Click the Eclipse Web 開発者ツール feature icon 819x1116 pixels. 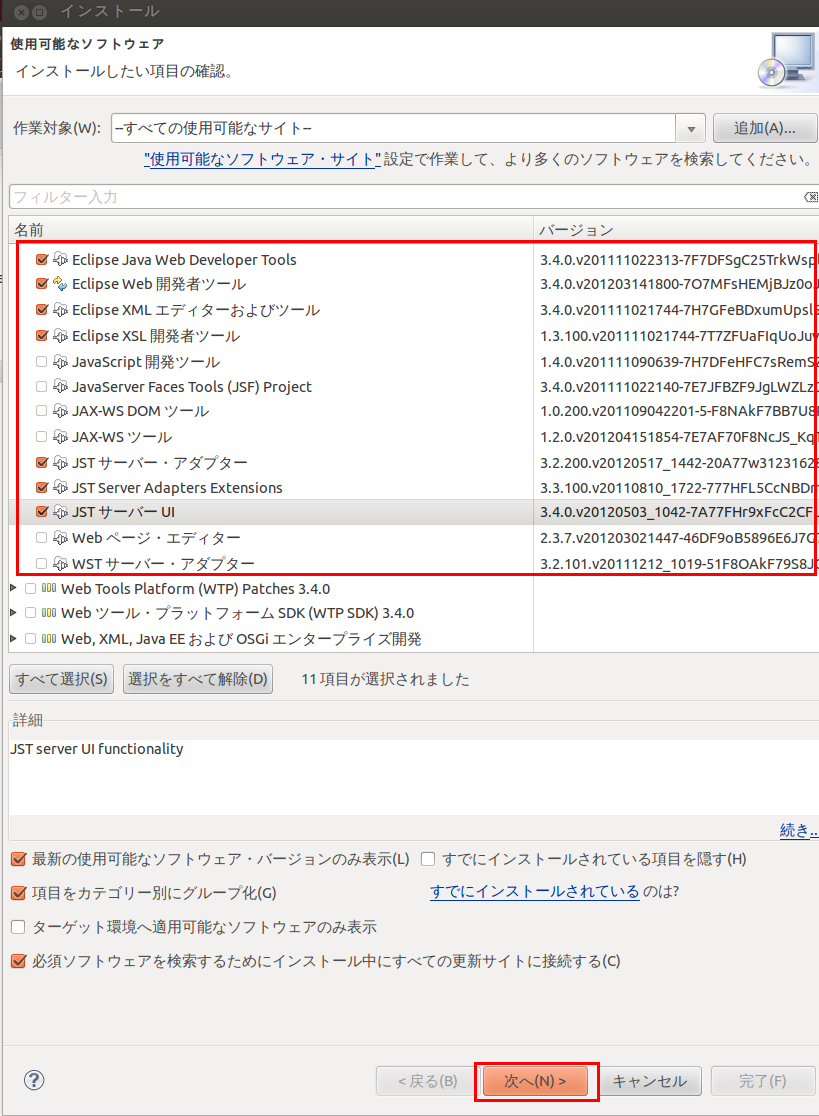60,284
